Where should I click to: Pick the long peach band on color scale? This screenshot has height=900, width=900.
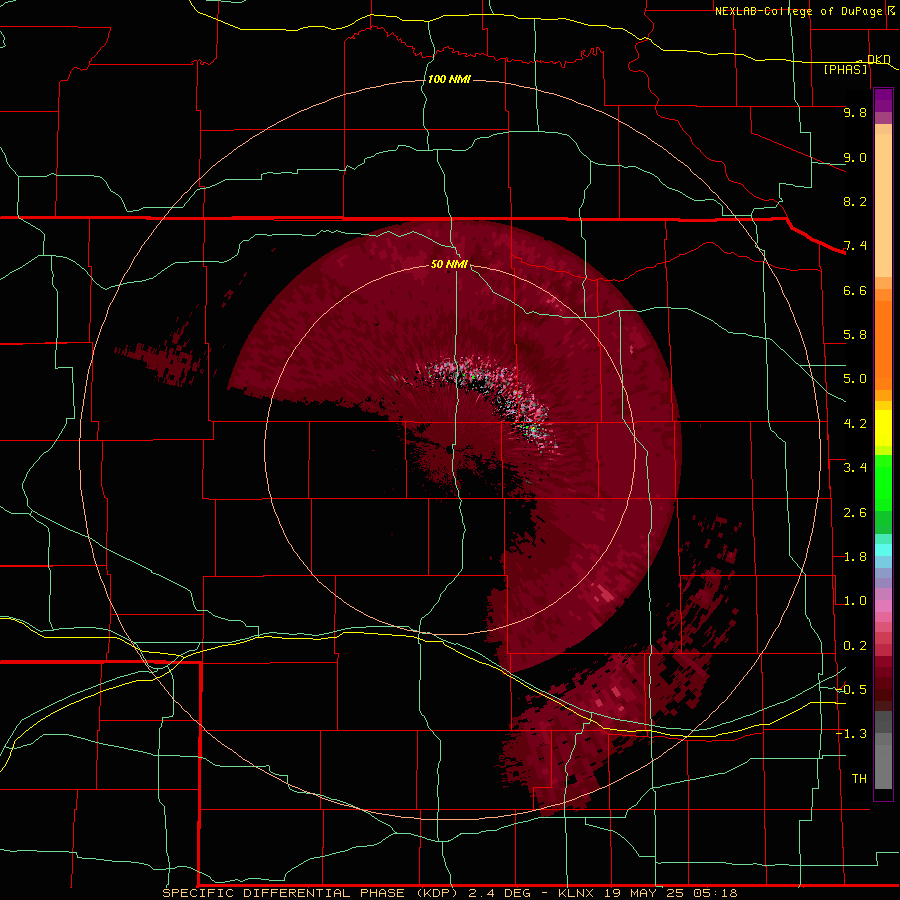(x=883, y=205)
